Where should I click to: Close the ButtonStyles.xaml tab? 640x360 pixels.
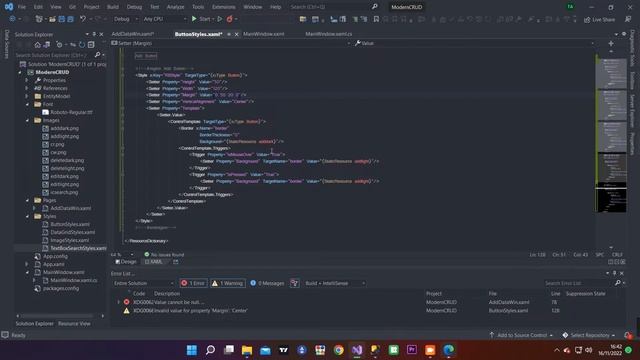click(x=236, y=34)
